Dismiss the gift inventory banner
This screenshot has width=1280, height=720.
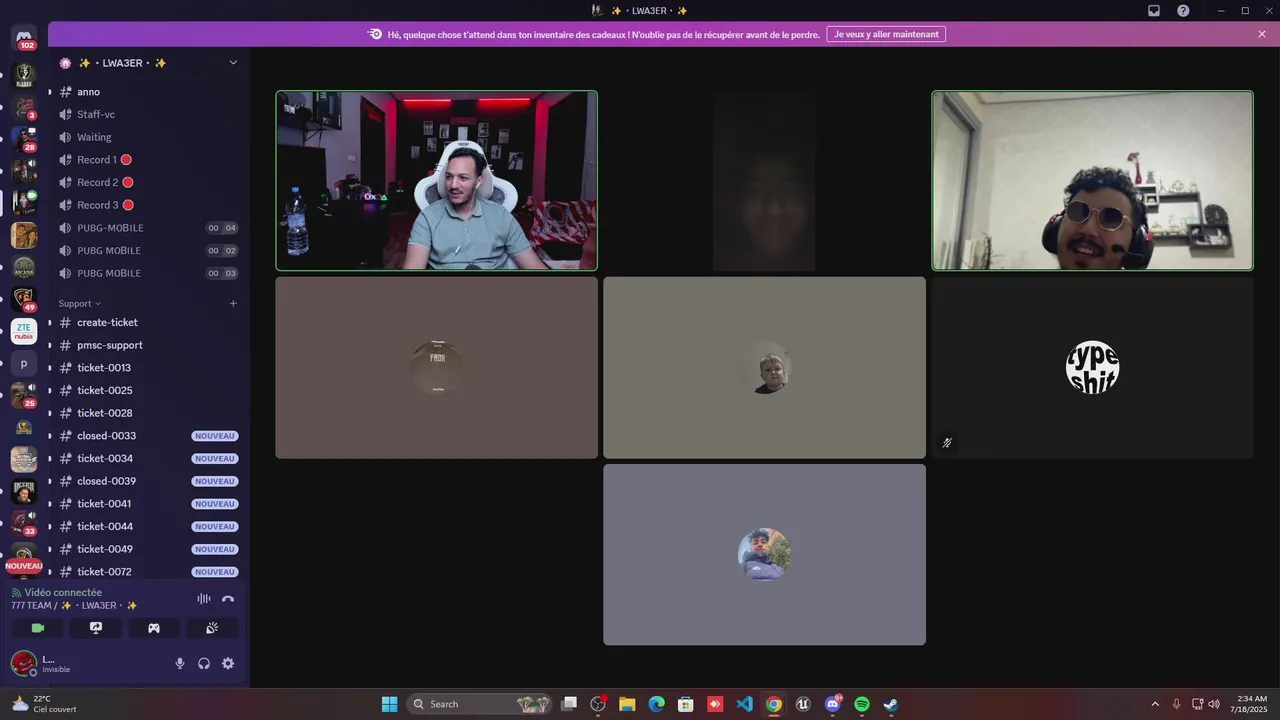pyautogui.click(x=1262, y=34)
